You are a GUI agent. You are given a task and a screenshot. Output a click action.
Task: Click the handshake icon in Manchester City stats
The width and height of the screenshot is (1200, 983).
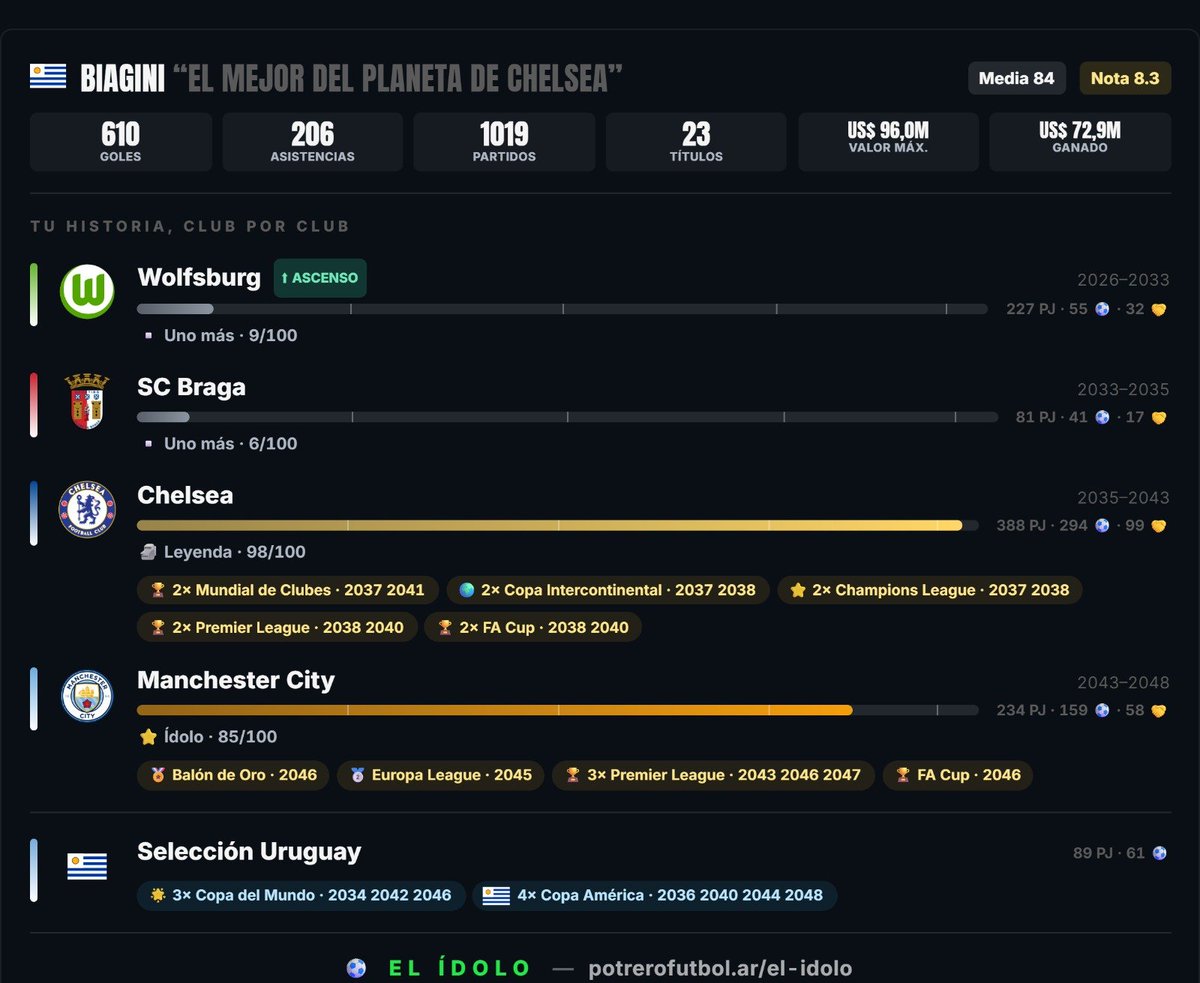pyautogui.click(x=1159, y=710)
